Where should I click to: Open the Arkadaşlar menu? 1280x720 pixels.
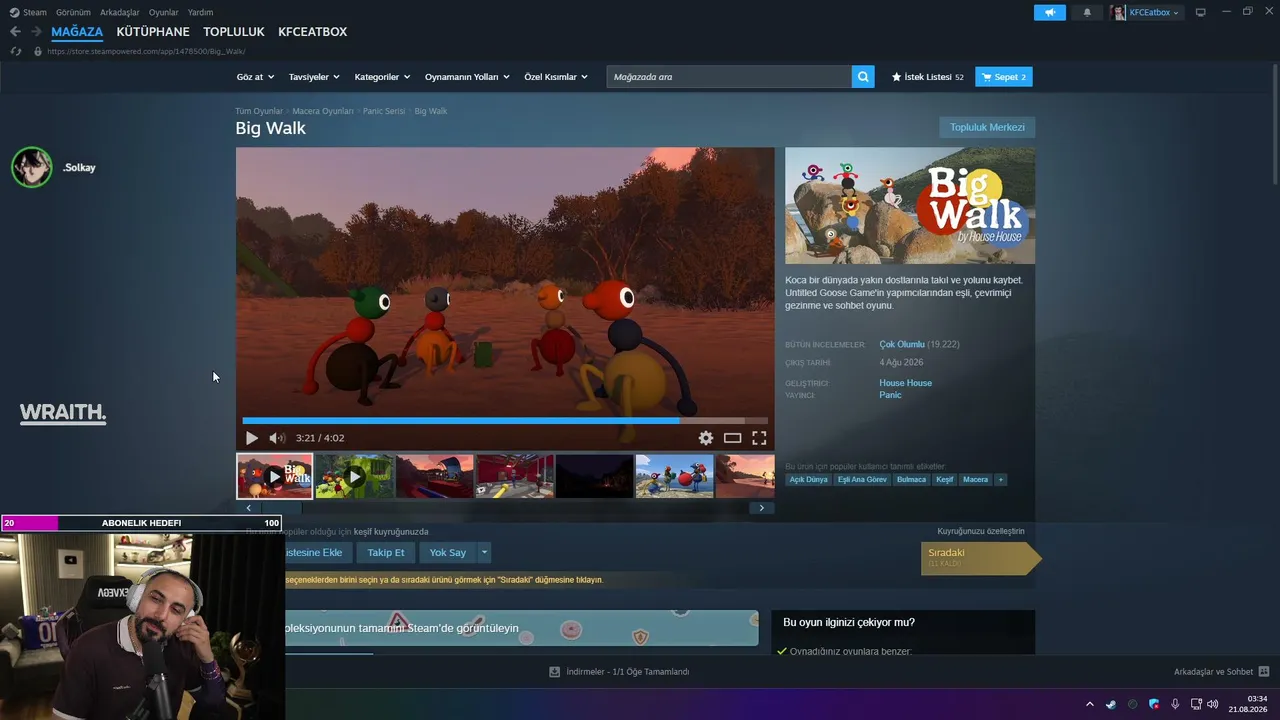coord(120,12)
